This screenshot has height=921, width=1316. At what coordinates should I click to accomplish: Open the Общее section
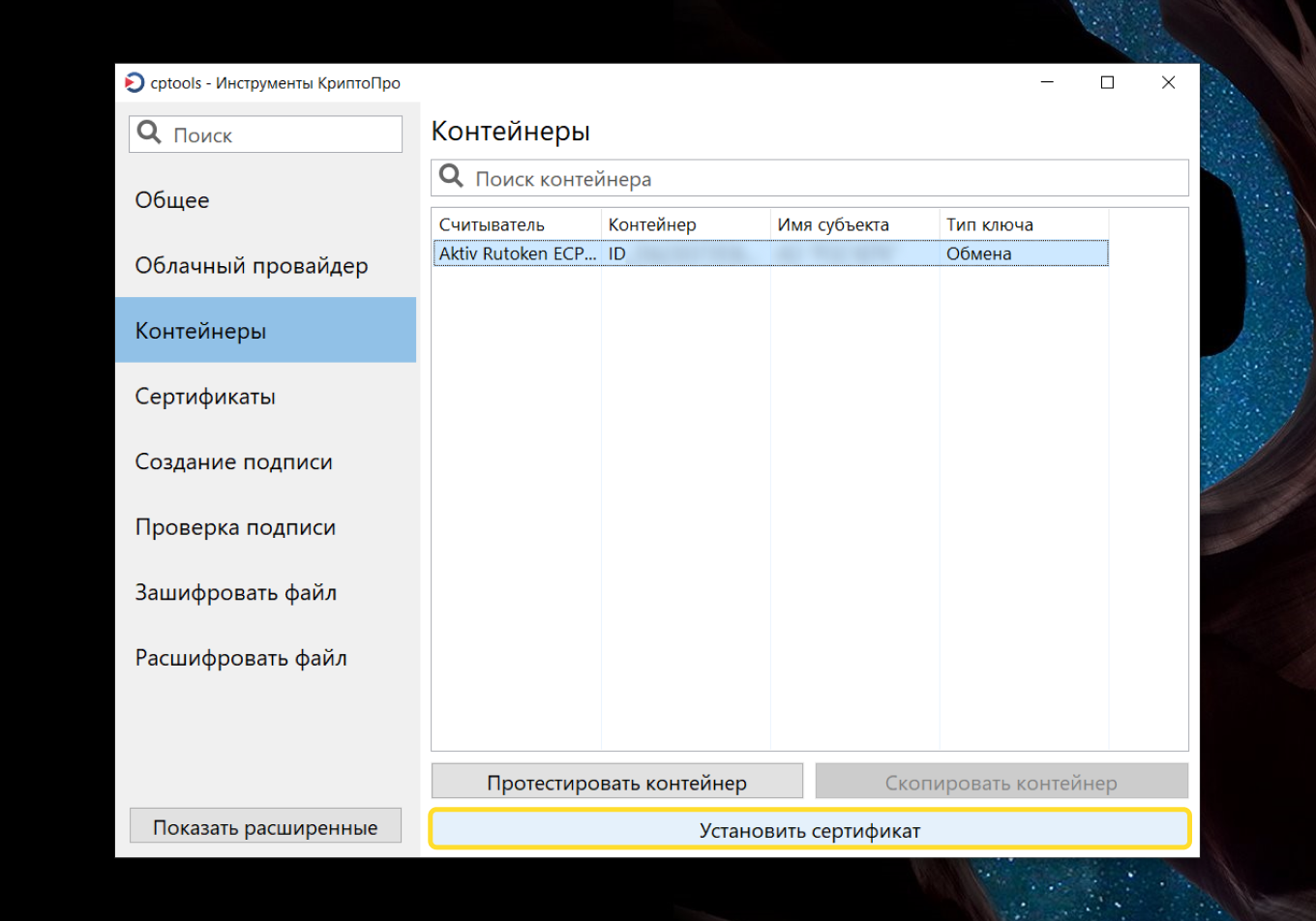[172, 200]
